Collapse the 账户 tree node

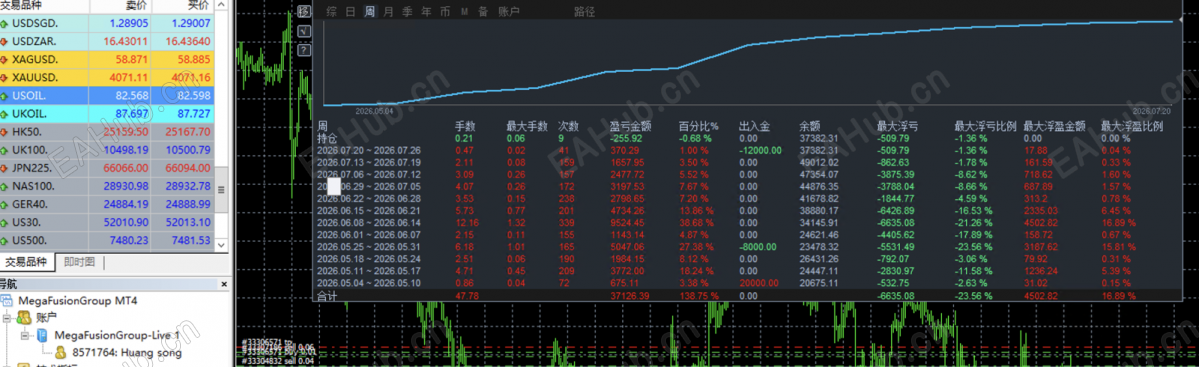(8, 318)
